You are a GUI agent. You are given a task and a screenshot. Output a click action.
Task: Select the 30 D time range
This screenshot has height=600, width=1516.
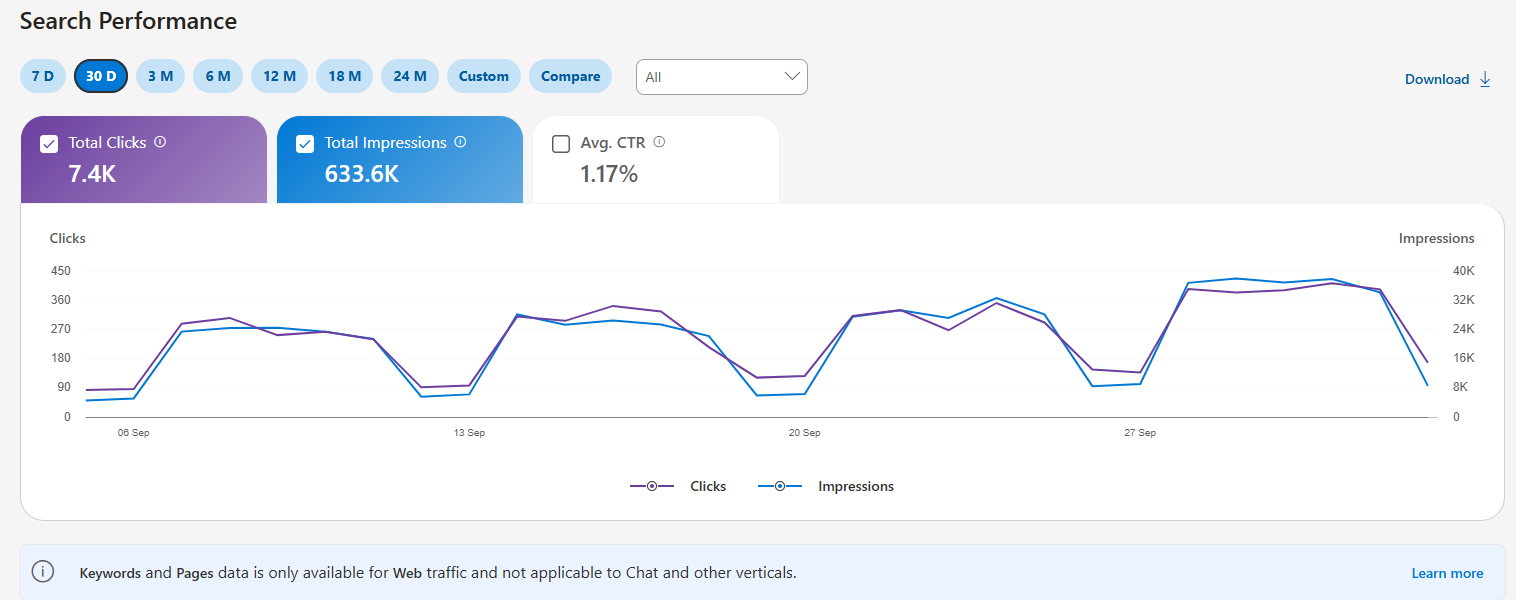pyautogui.click(x=101, y=76)
